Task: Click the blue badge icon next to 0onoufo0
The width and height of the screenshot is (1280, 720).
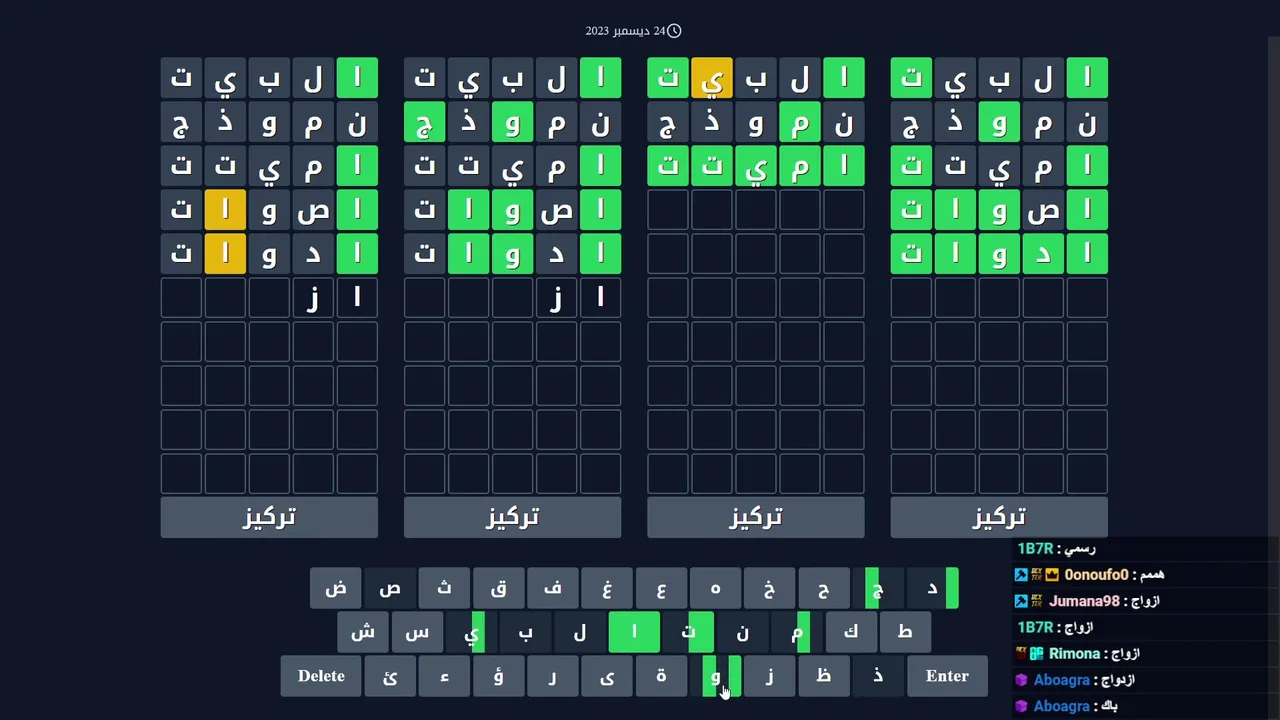Action: coord(1021,575)
